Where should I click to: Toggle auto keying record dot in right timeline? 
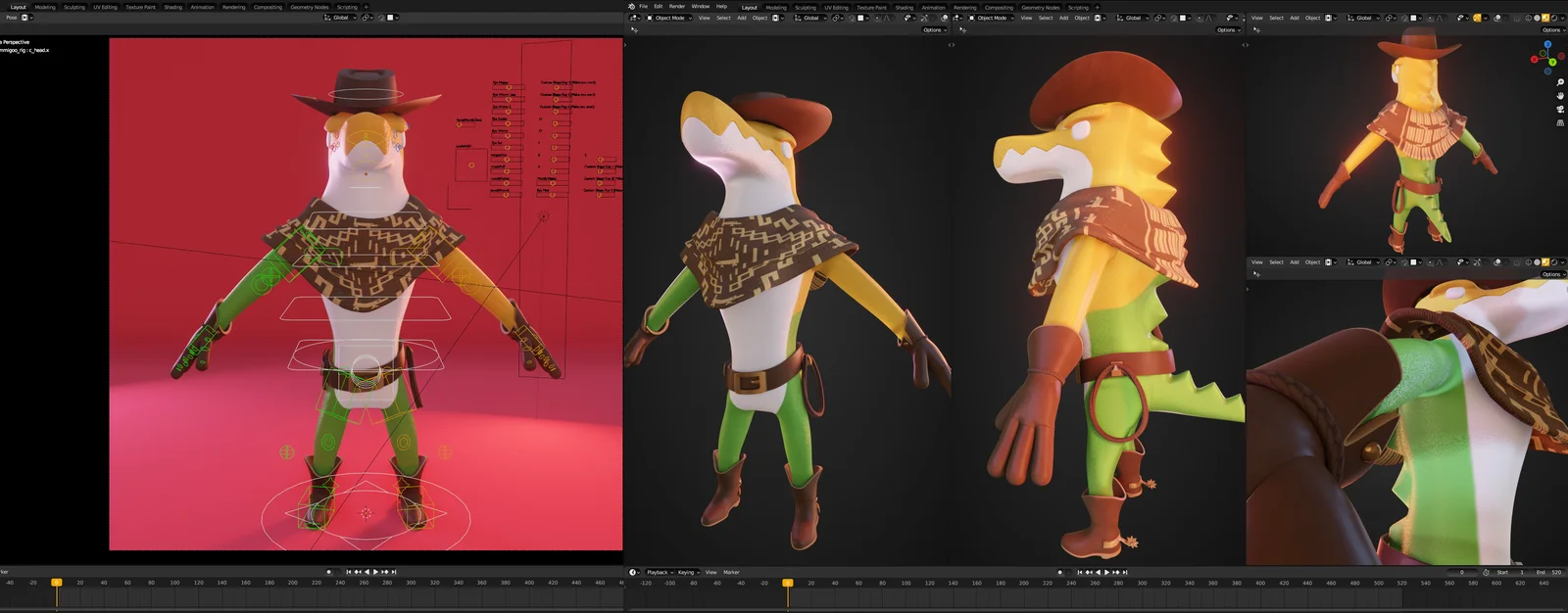pyautogui.click(x=1059, y=572)
